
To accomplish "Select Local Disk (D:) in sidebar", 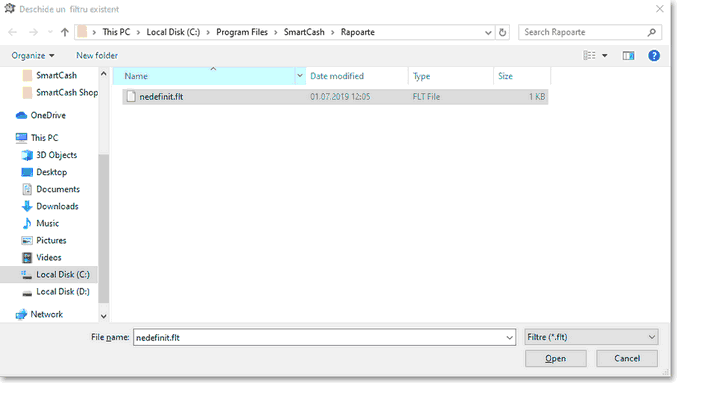I will (x=56, y=292).
